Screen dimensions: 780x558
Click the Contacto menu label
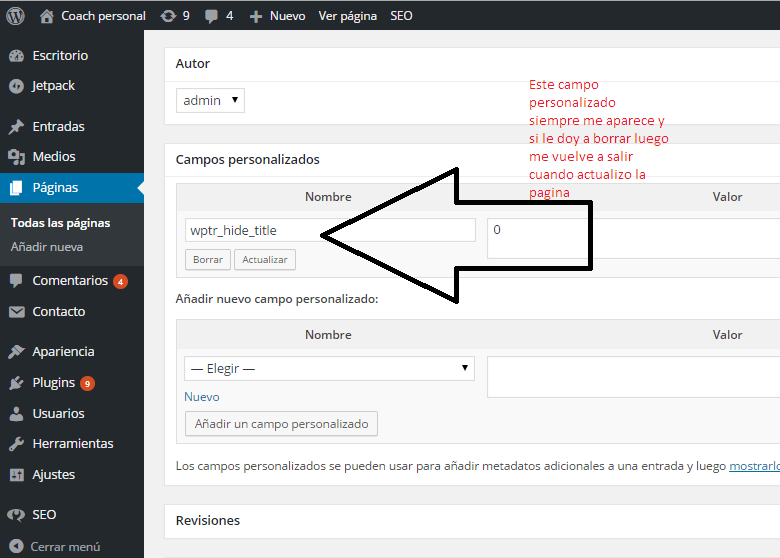click(x=59, y=312)
